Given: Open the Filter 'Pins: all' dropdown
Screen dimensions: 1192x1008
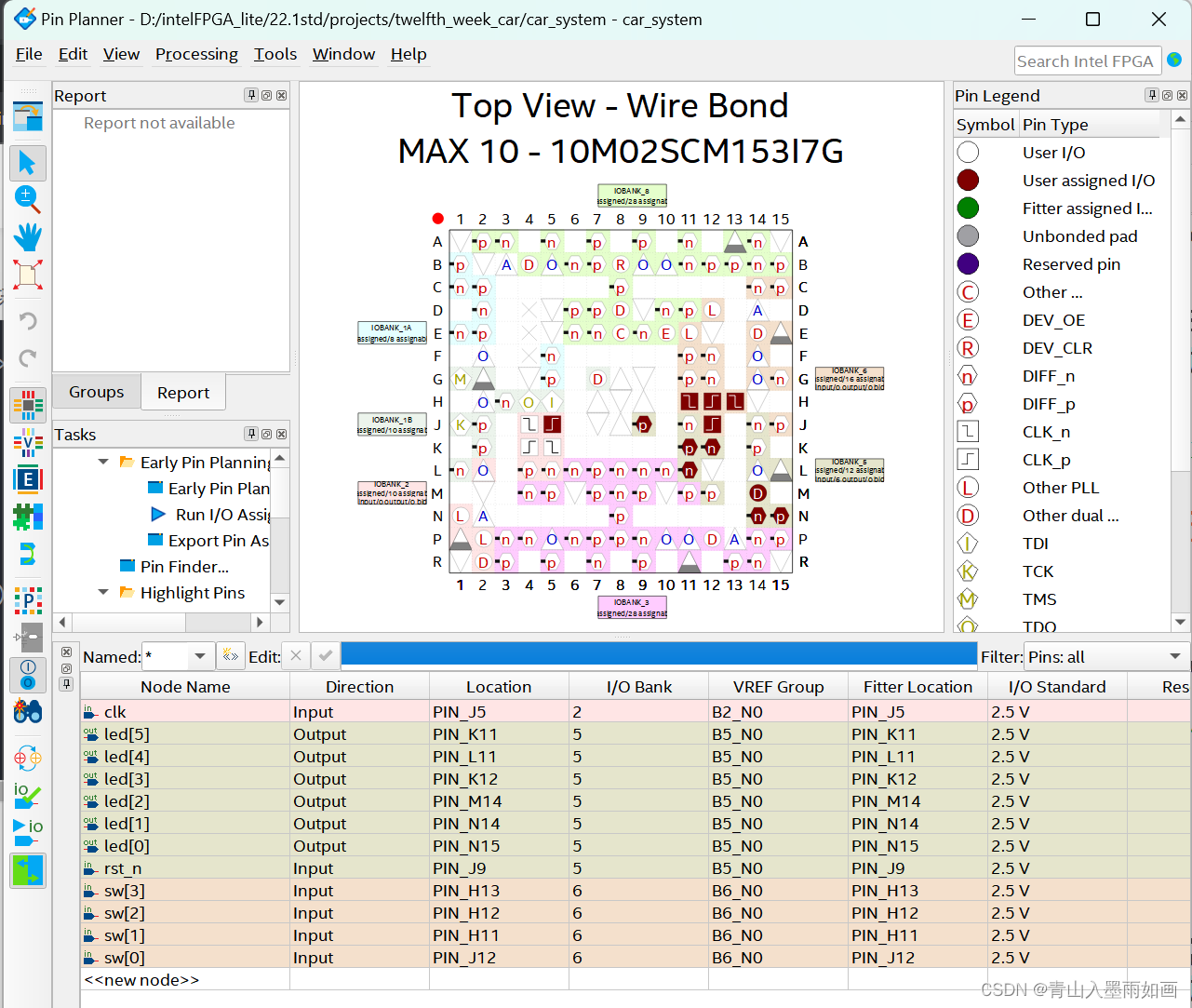Looking at the screenshot, I should point(1175,656).
